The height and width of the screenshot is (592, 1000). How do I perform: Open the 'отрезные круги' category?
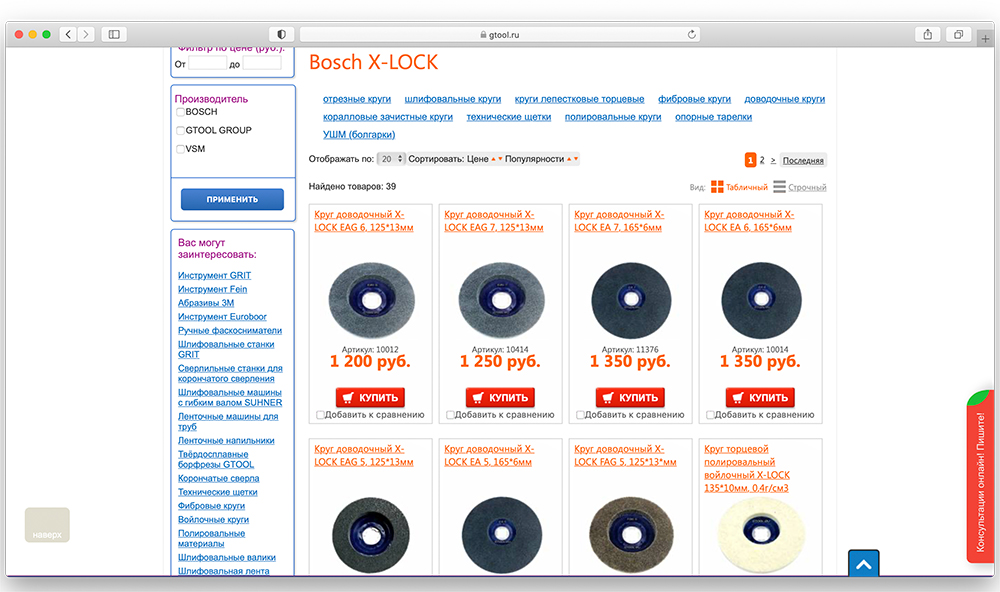357,99
